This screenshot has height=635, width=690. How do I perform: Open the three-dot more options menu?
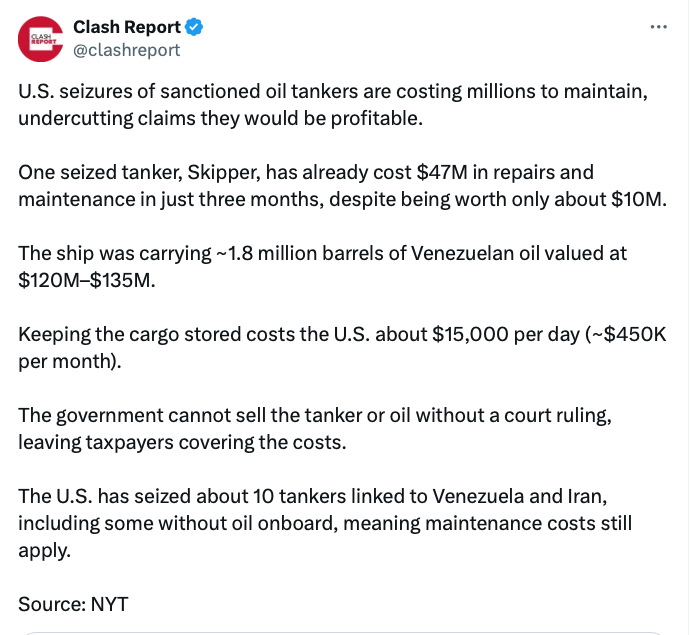pos(658,27)
